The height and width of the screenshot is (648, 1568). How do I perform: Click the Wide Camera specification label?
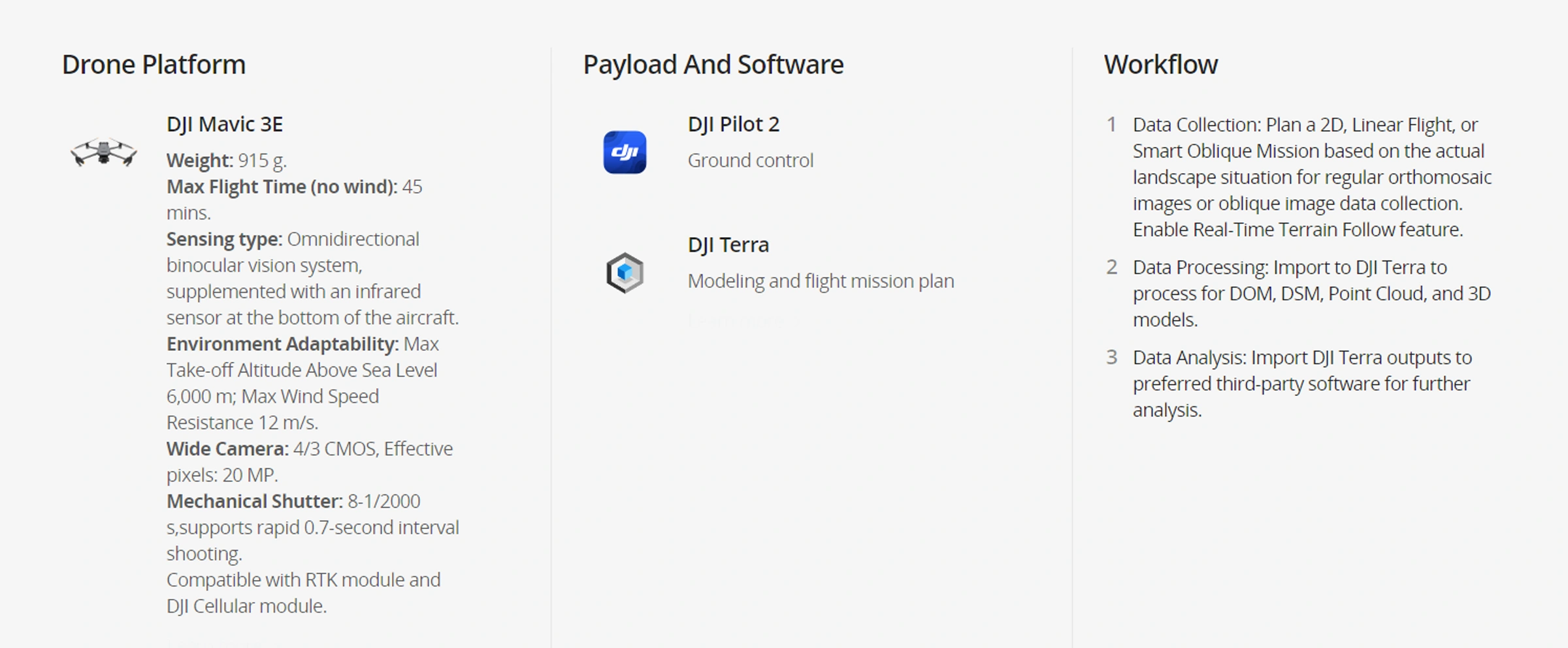227,449
